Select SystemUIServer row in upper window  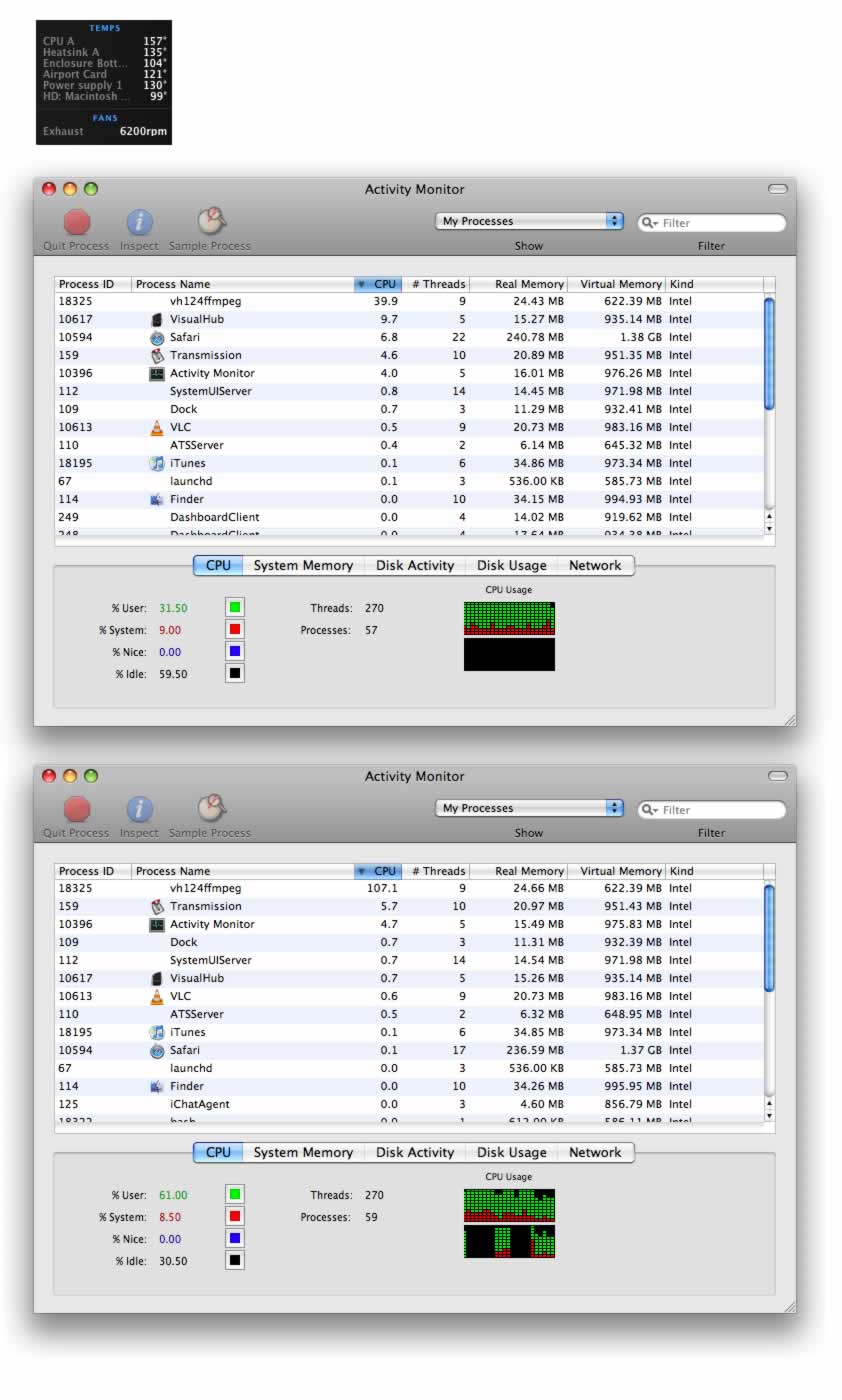coord(409,391)
